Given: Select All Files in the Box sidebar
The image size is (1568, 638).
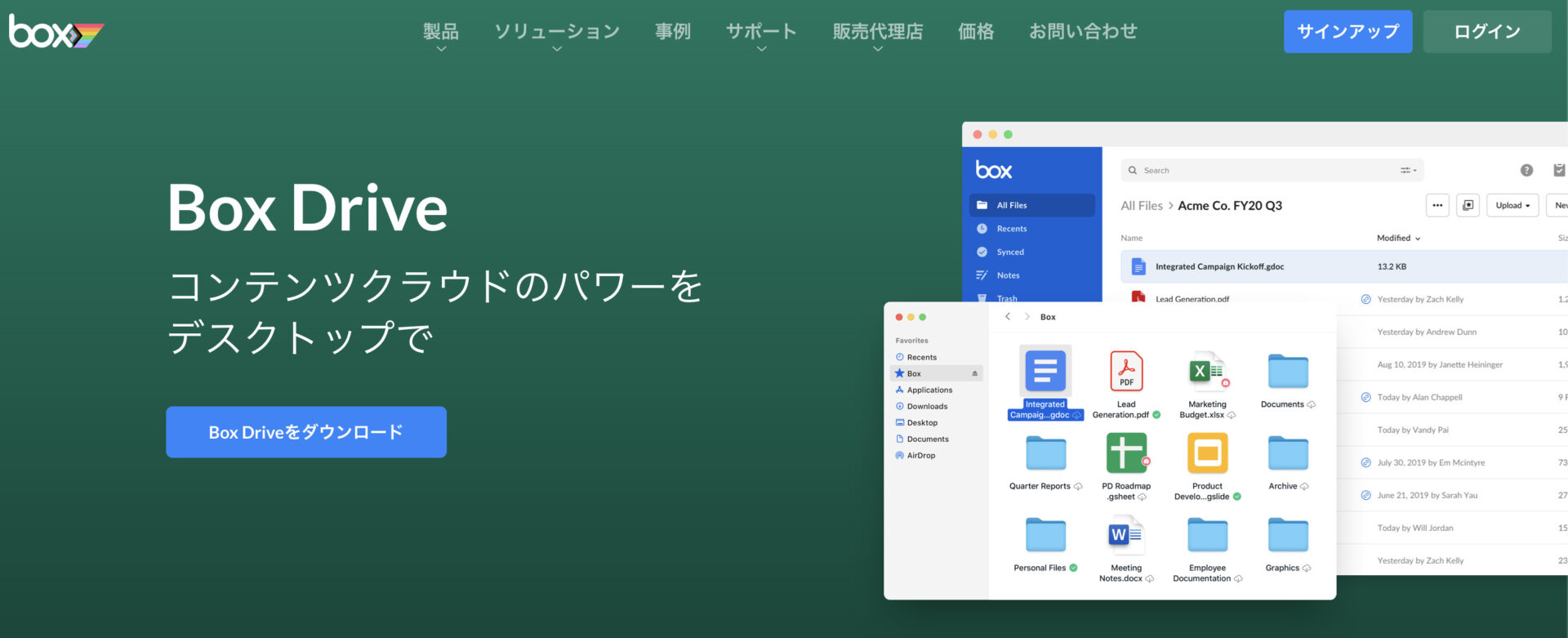Looking at the screenshot, I should [x=1032, y=205].
